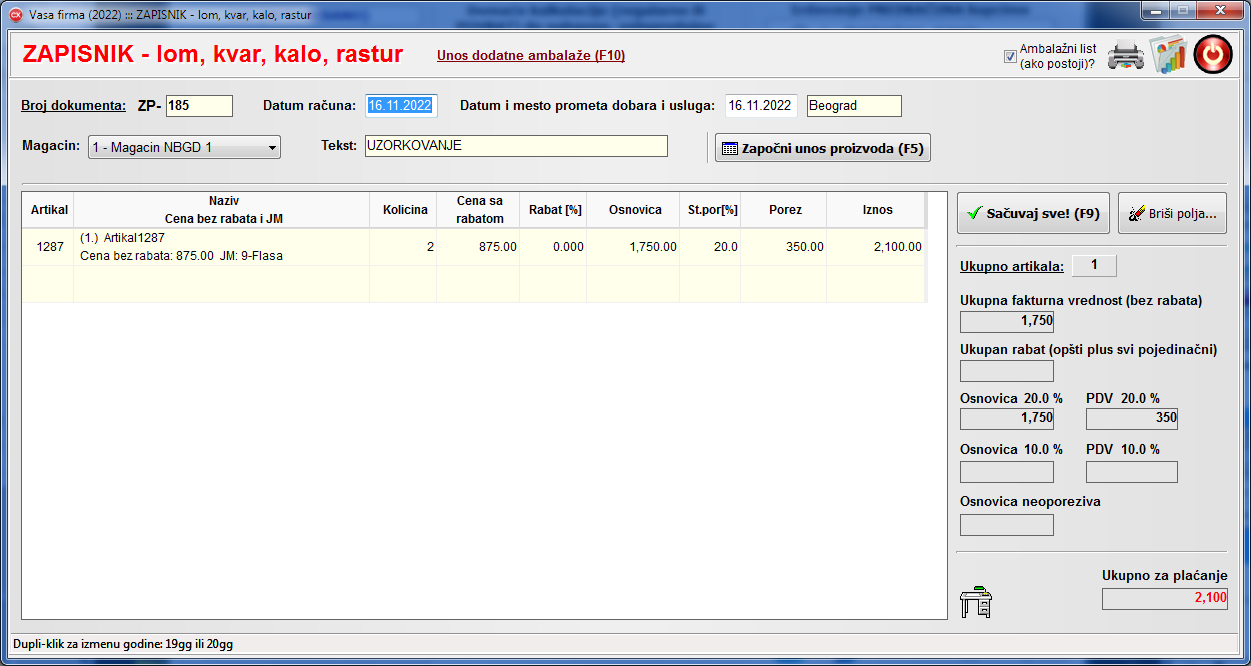Click the porez cell 350.00
The width and height of the screenshot is (1251, 666).
coord(784,247)
